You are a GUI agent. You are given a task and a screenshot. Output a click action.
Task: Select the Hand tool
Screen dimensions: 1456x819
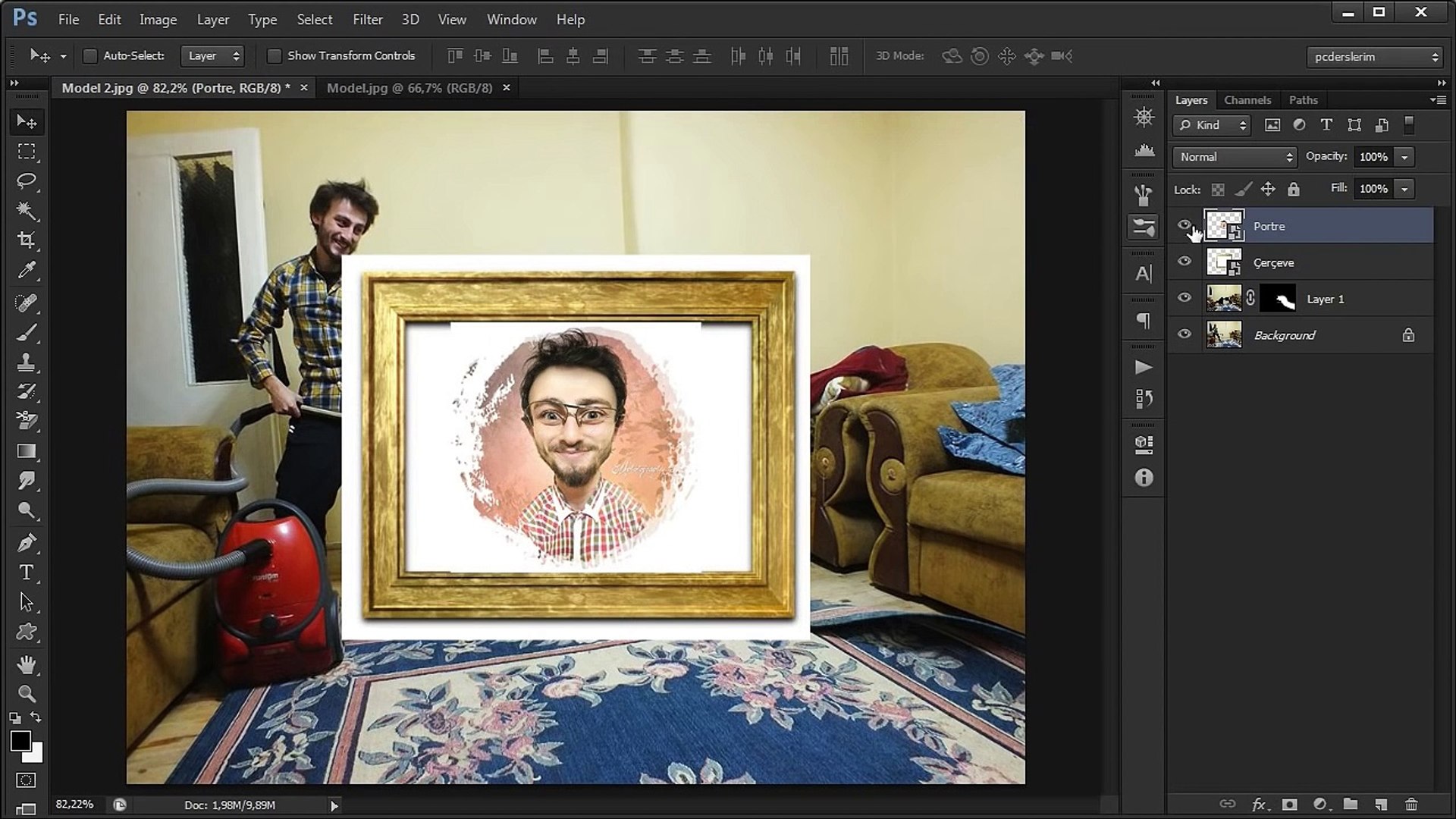pyautogui.click(x=27, y=665)
